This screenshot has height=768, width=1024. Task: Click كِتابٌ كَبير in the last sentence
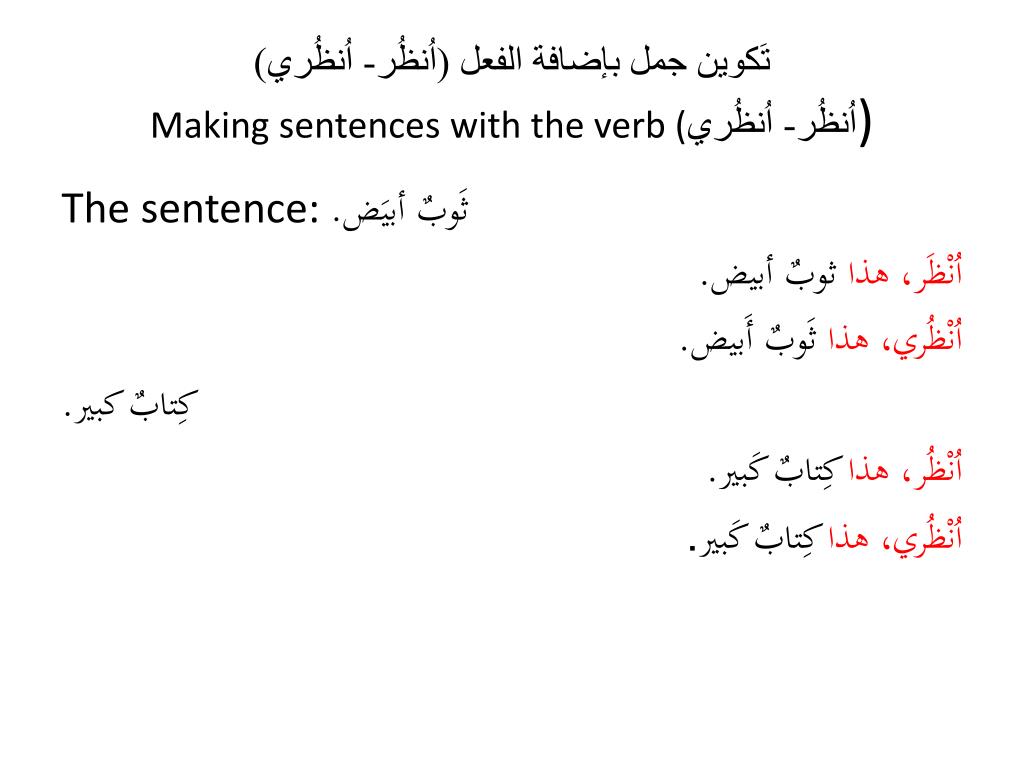(754, 537)
